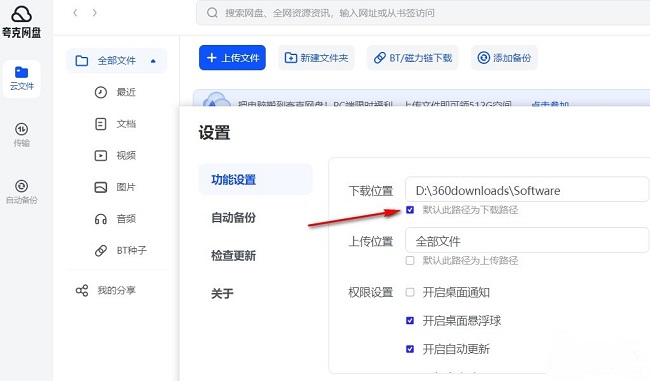Screen dimensions: 650x381
Task: Click the 上传文件 button
Action: pos(232,58)
